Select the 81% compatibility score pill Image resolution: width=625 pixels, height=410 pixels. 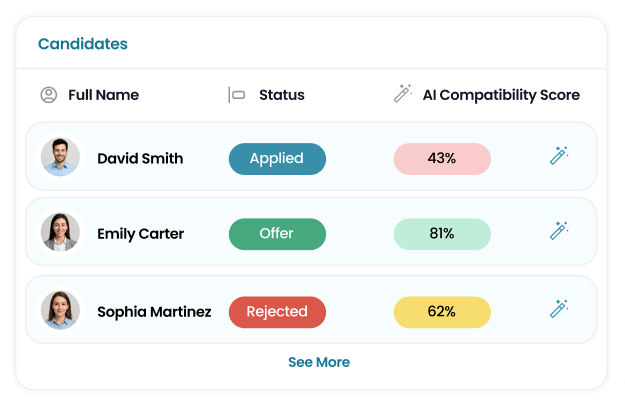tap(442, 234)
